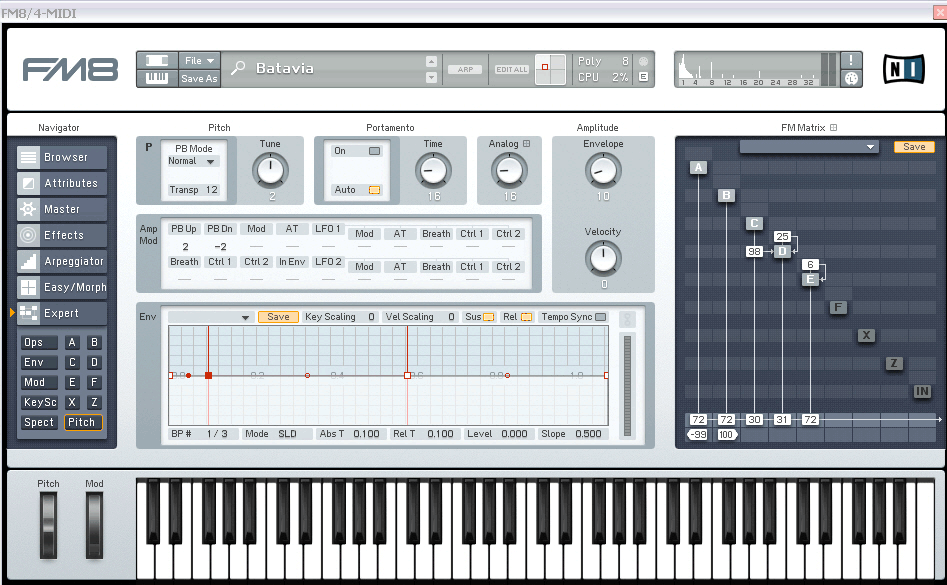Image resolution: width=947 pixels, height=585 pixels.
Task: Open the Spect expert tab
Action: (x=39, y=423)
